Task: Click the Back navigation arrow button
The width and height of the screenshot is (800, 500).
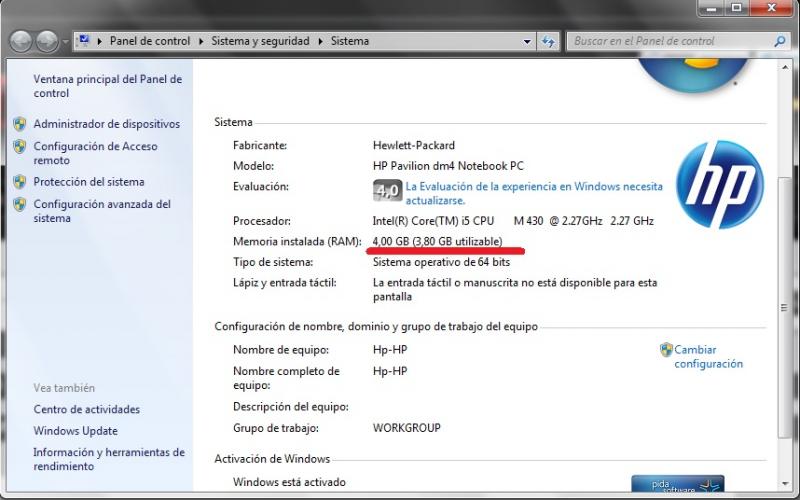Action: (21, 41)
